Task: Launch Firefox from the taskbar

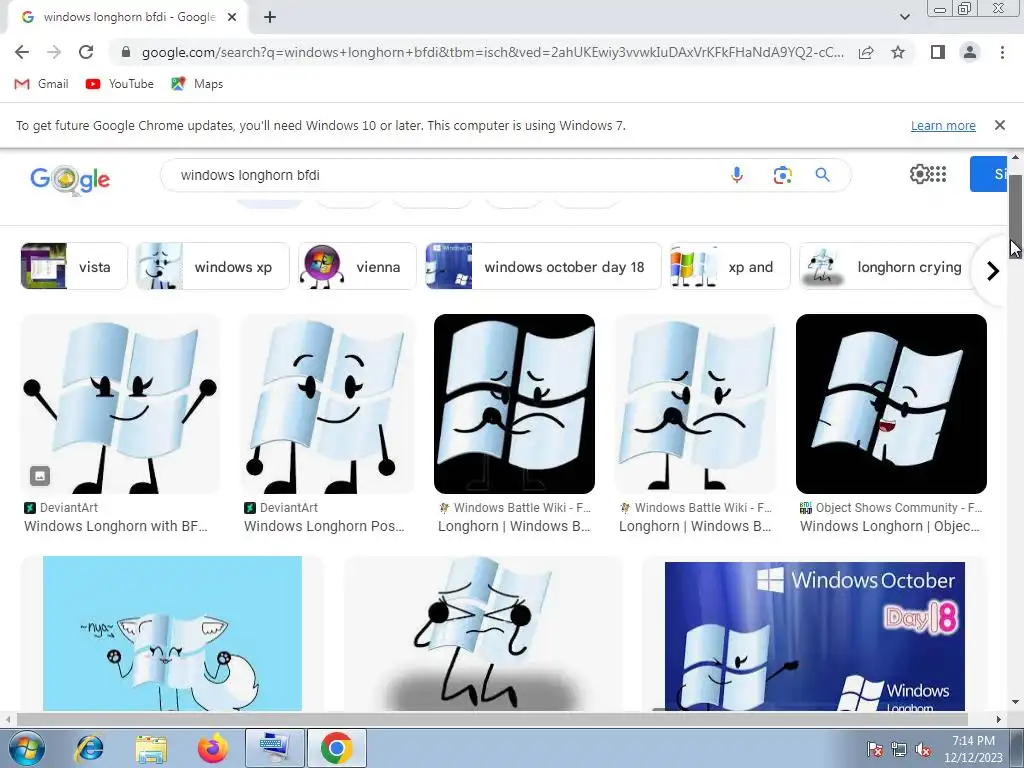Action: pyautogui.click(x=212, y=748)
